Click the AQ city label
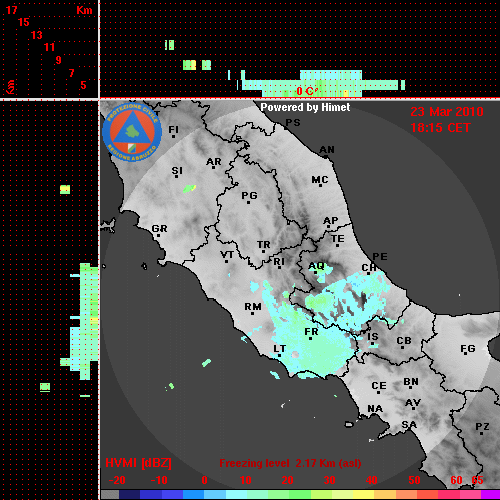The width and height of the screenshot is (500, 500). tap(316, 266)
